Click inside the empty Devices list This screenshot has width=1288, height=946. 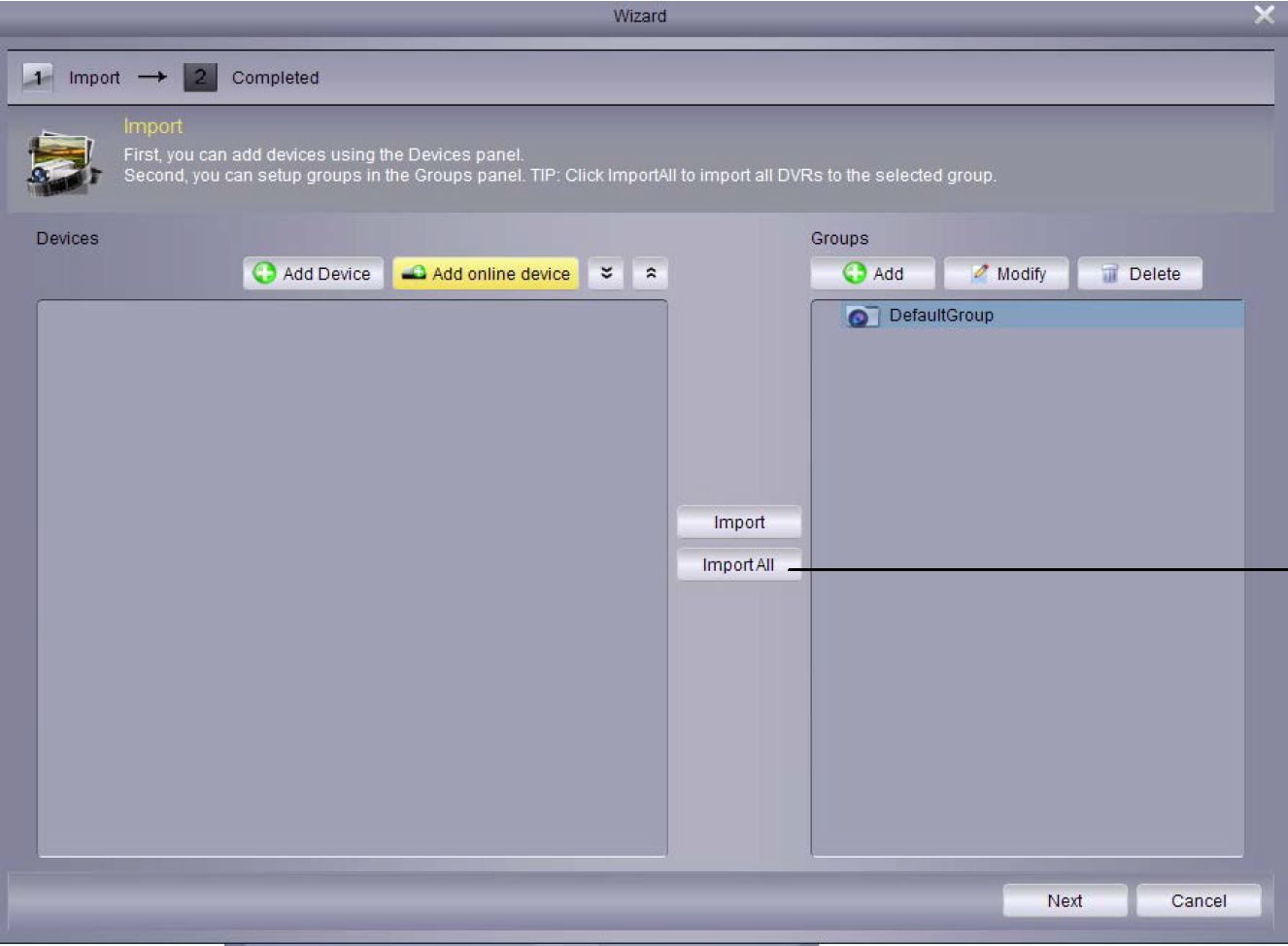tap(352, 578)
